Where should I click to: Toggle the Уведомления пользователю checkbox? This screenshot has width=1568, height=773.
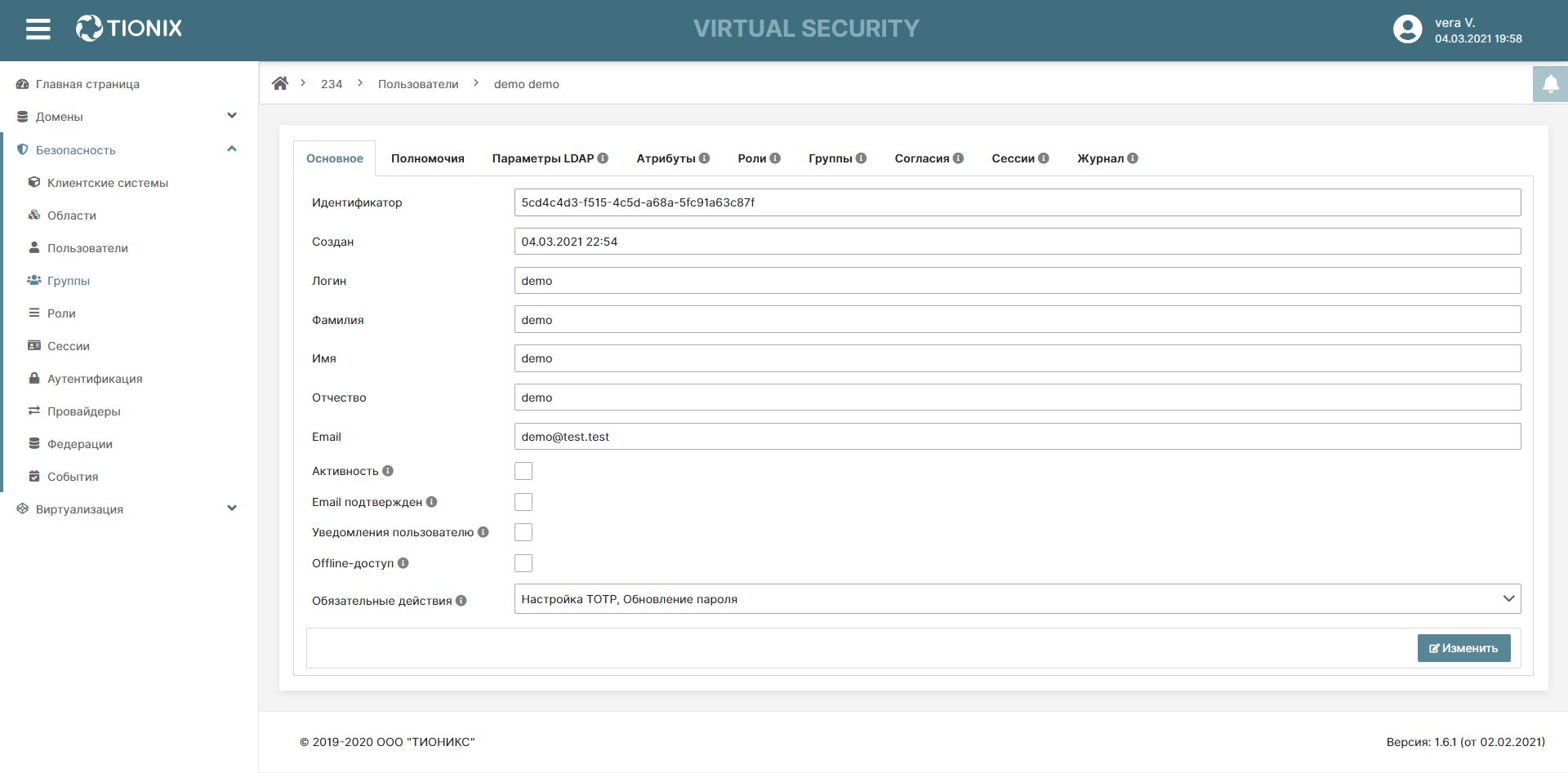(x=523, y=532)
